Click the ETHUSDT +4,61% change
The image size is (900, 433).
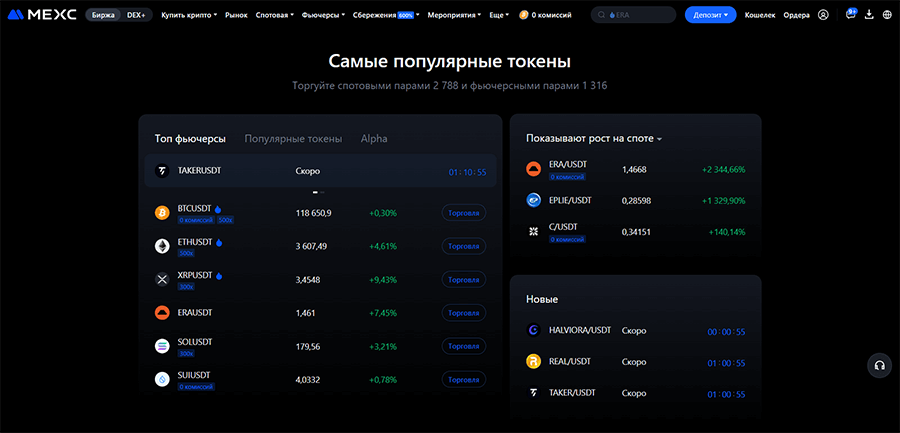tap(383, 246)
